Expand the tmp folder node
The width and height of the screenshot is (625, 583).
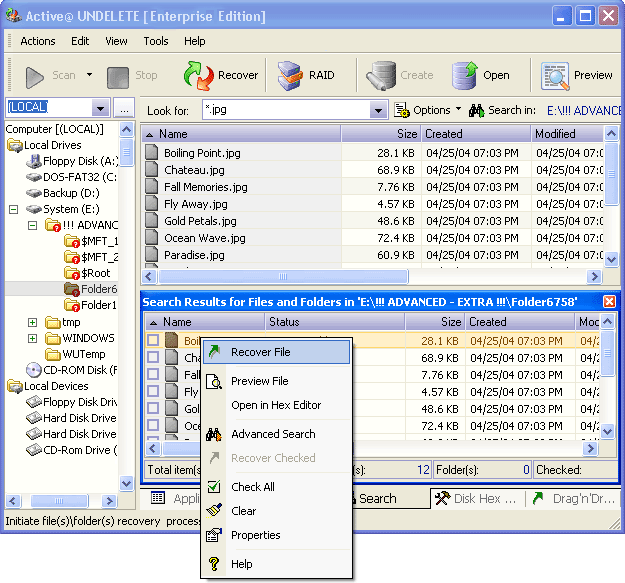click(x=33, y=322)
